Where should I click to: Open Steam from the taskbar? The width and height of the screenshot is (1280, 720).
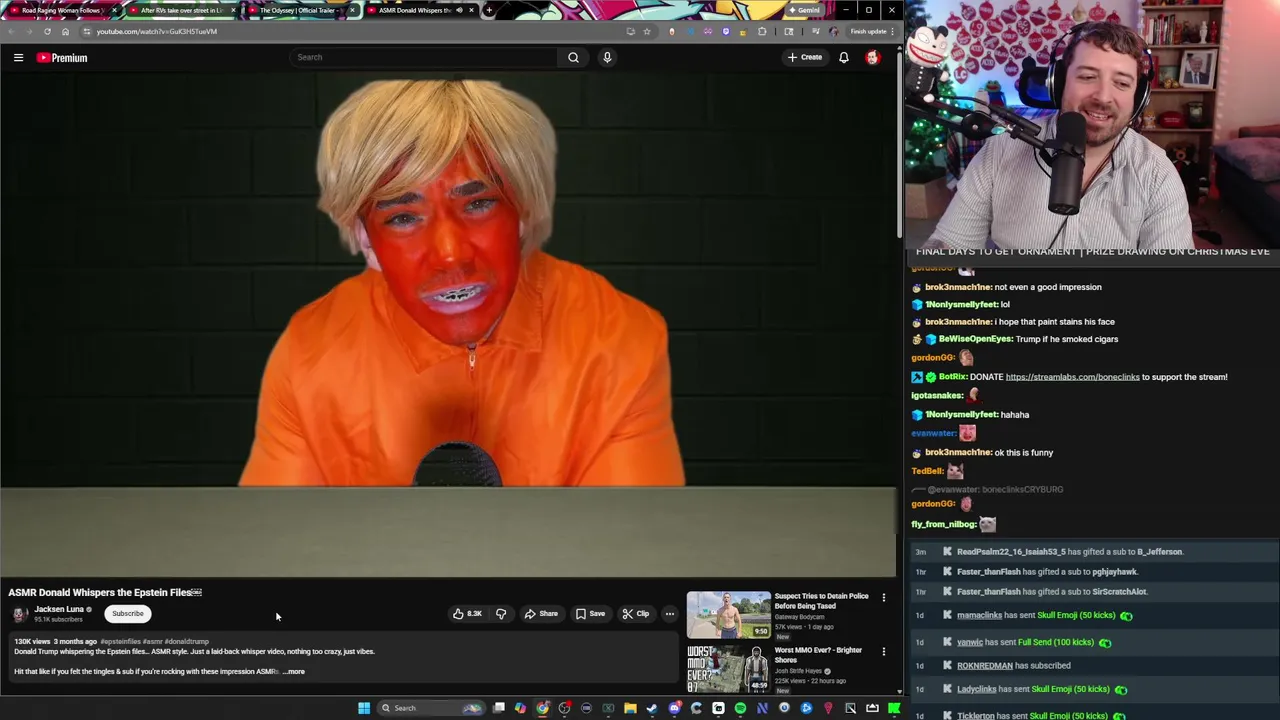[651, 708]
